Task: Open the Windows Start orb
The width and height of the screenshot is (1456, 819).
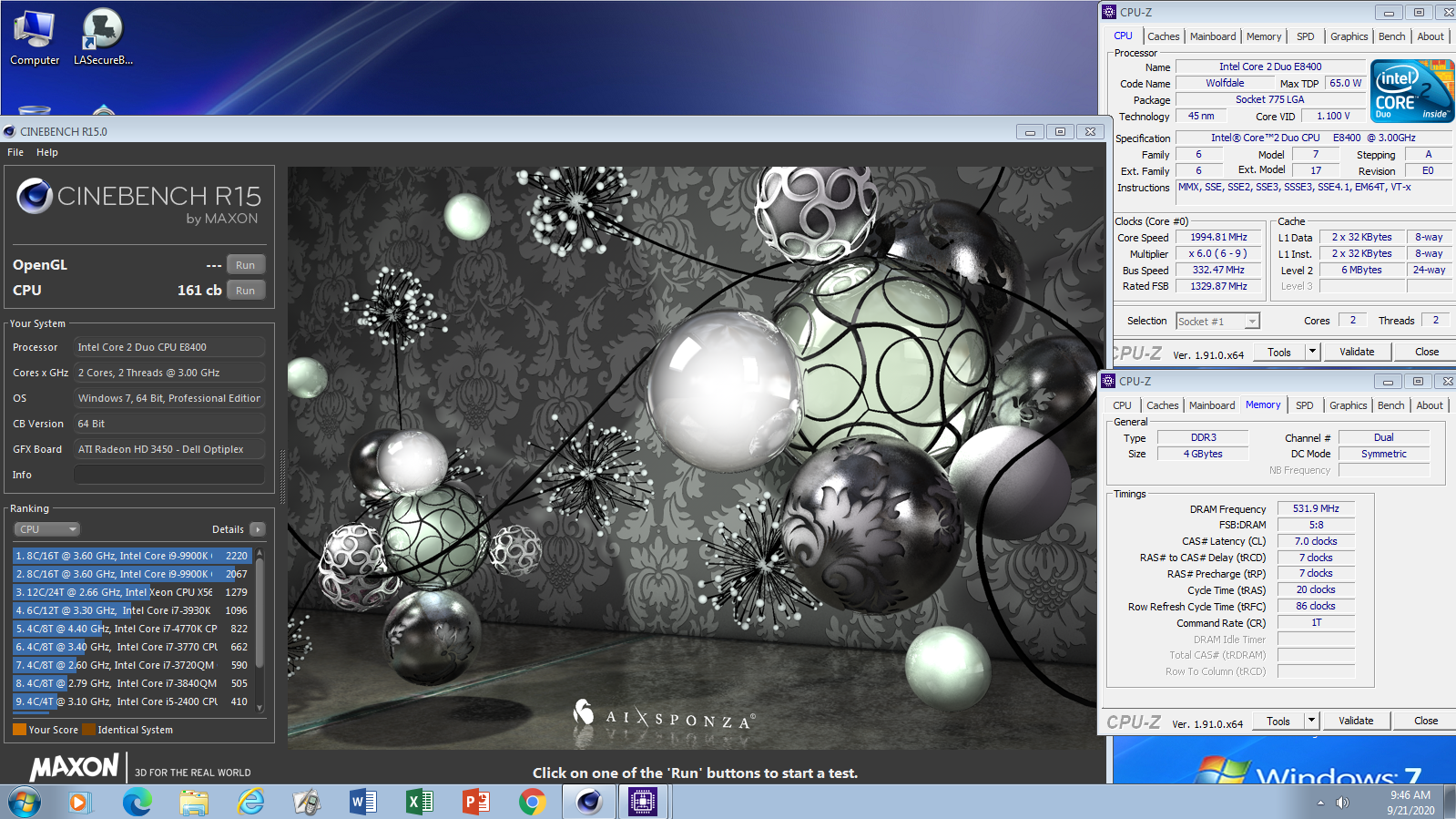Action: click(25, 803)
